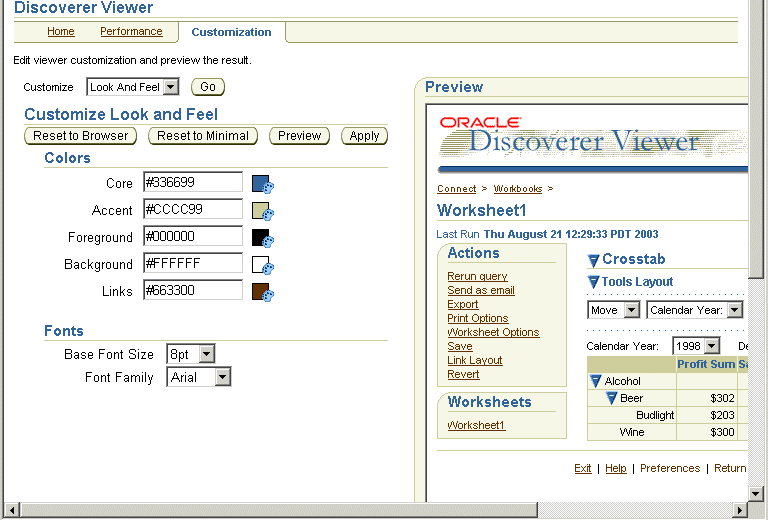
Task: Click horizontal scrollbar right arrow
Action: click(740, 510)
